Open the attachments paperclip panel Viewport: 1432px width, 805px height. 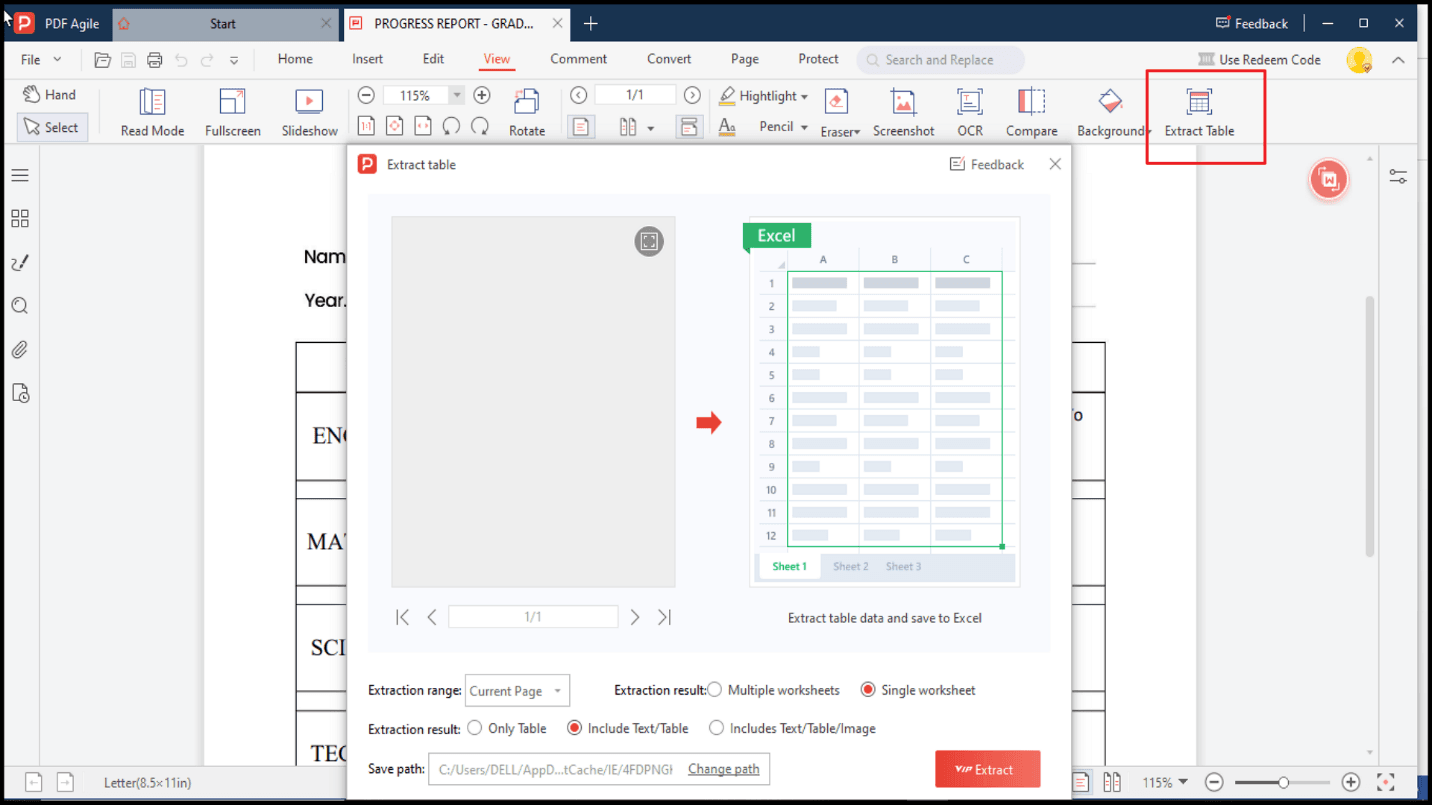20,350
